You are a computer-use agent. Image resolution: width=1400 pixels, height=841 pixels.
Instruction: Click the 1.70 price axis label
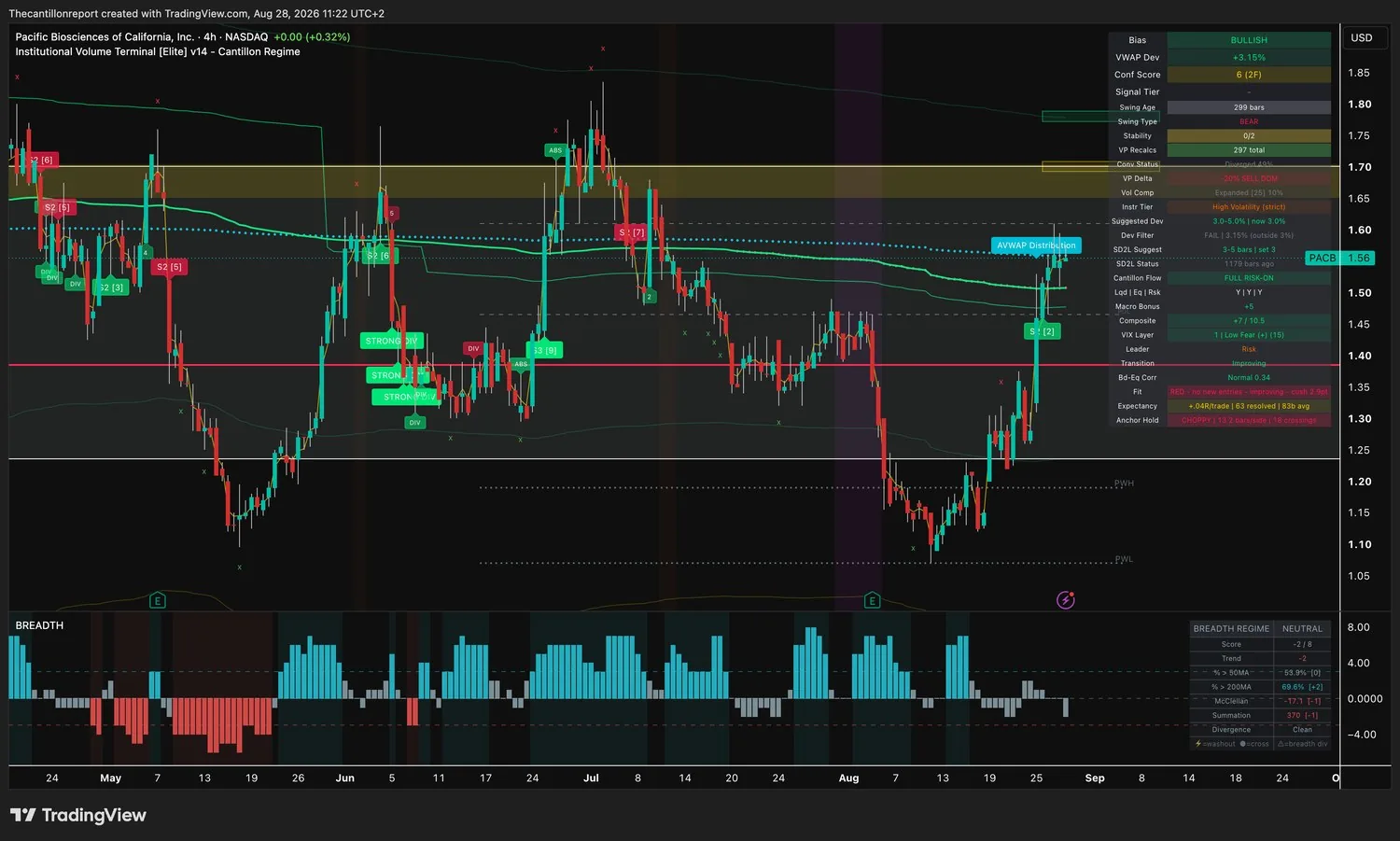point(1359,167)
